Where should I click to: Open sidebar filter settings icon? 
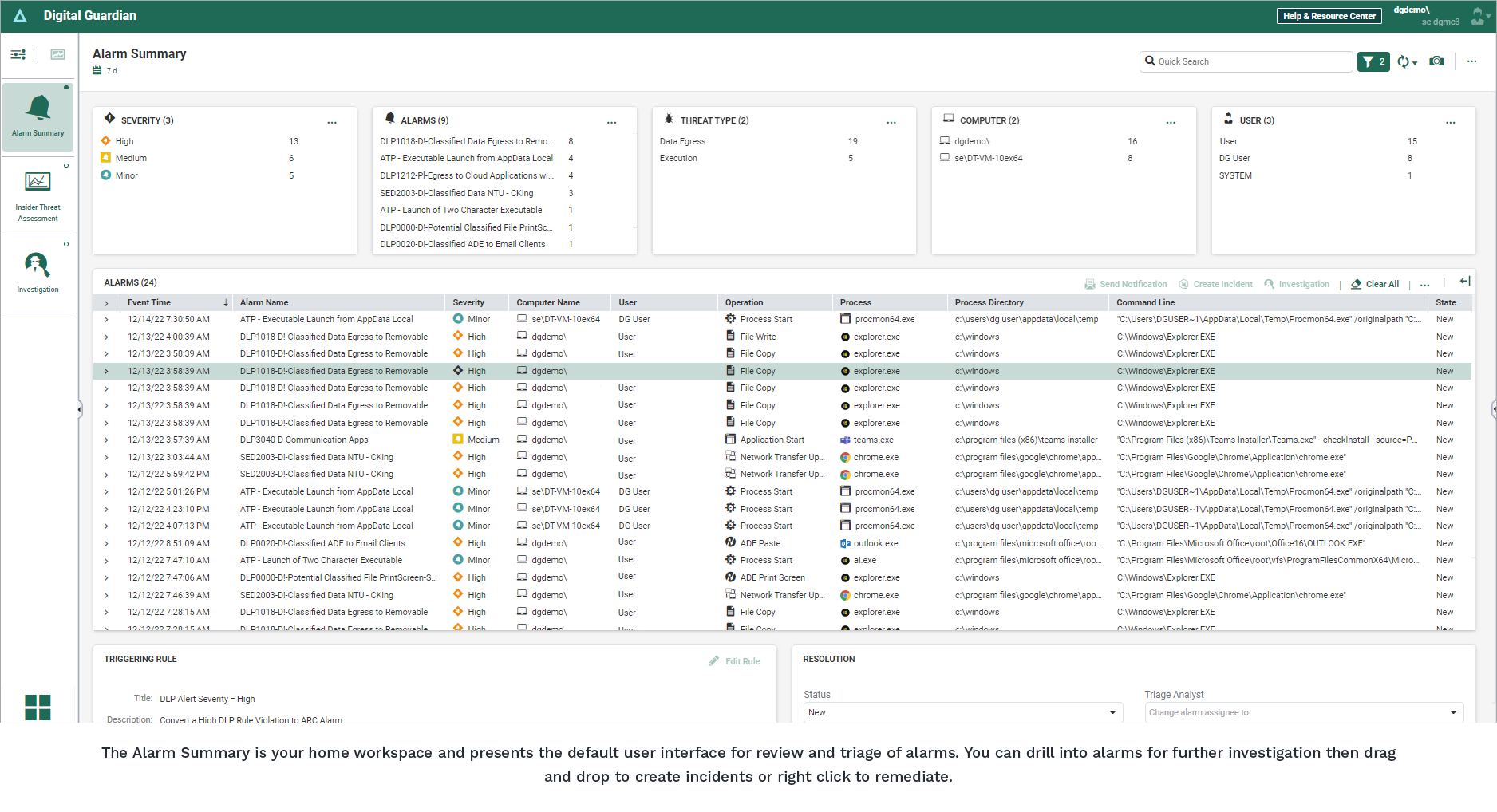(x=18, y=55)
